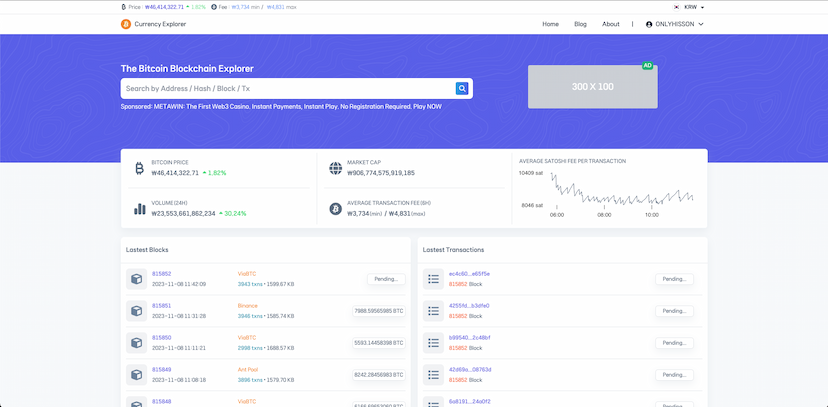Click Pending button for transaction ec4c60...e65f5e
828x407 pixels.
point(674,279)
